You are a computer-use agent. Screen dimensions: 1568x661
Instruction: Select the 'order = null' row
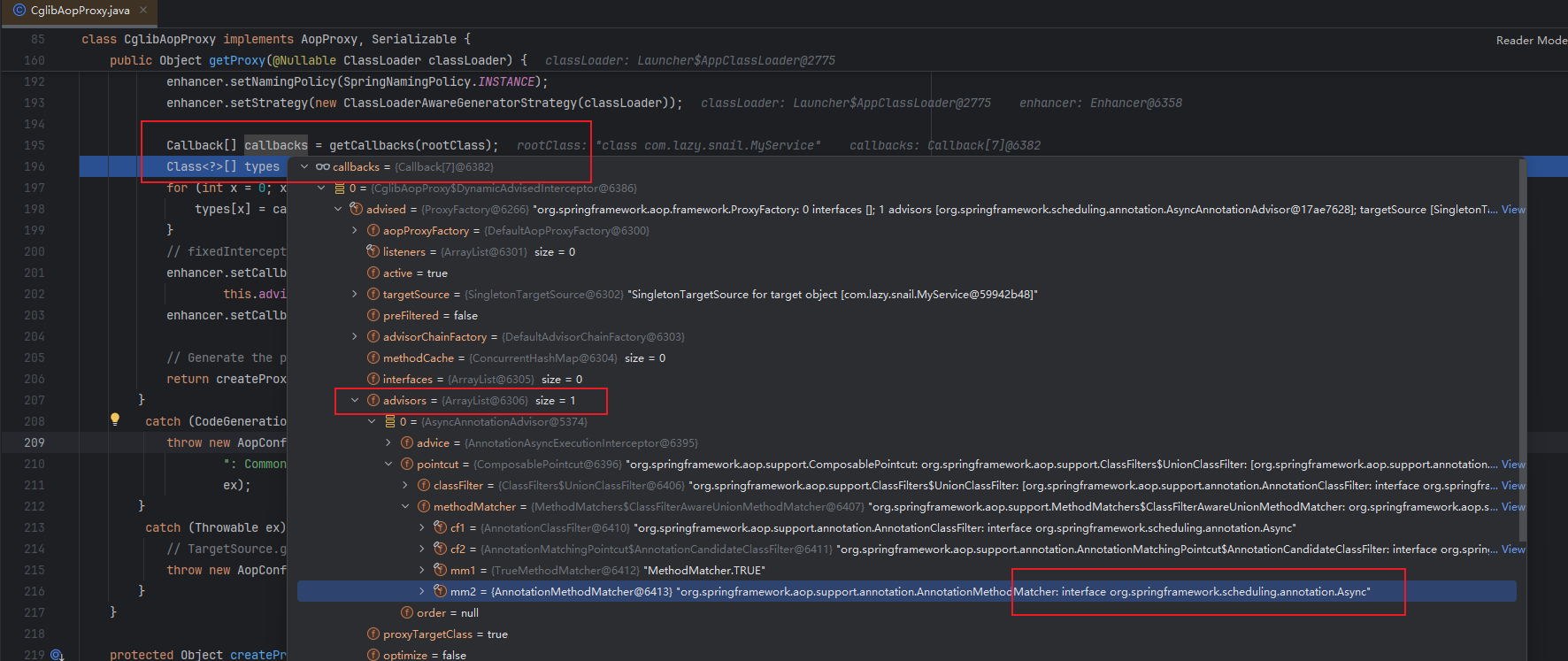(907, 612)
